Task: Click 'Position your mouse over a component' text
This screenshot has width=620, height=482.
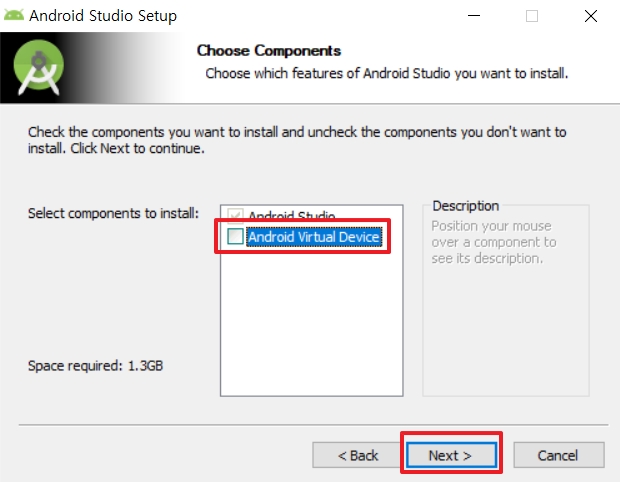Action: (x=494, y=242)
